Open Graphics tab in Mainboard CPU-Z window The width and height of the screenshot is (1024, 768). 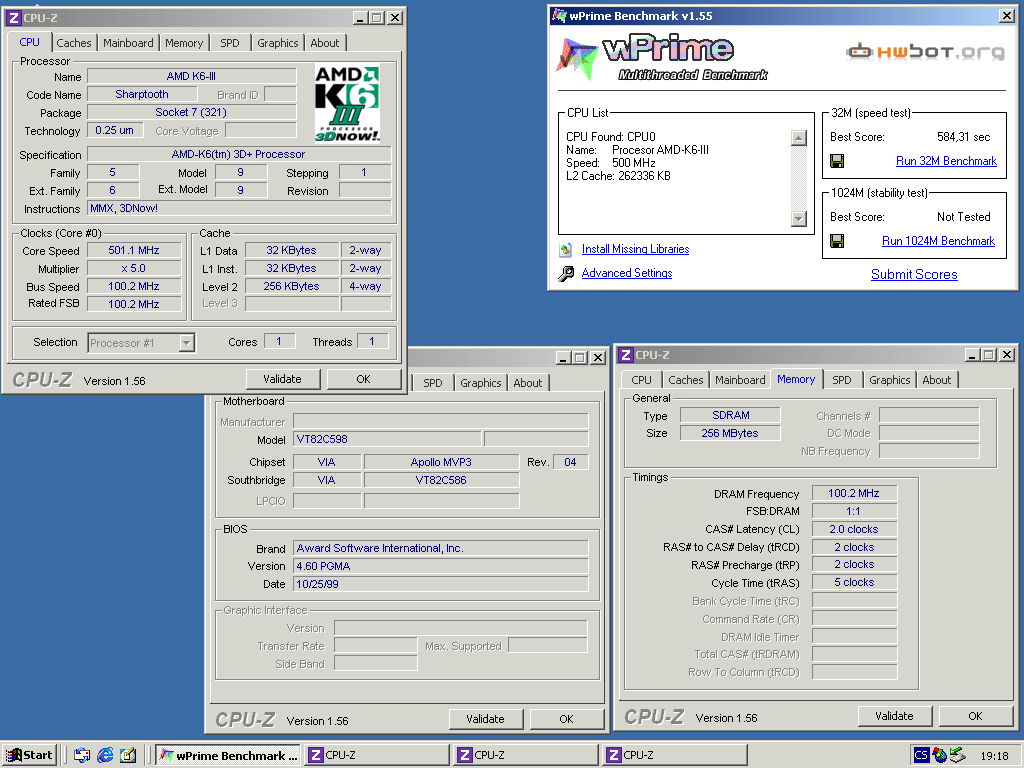click(x=481, y=383)
